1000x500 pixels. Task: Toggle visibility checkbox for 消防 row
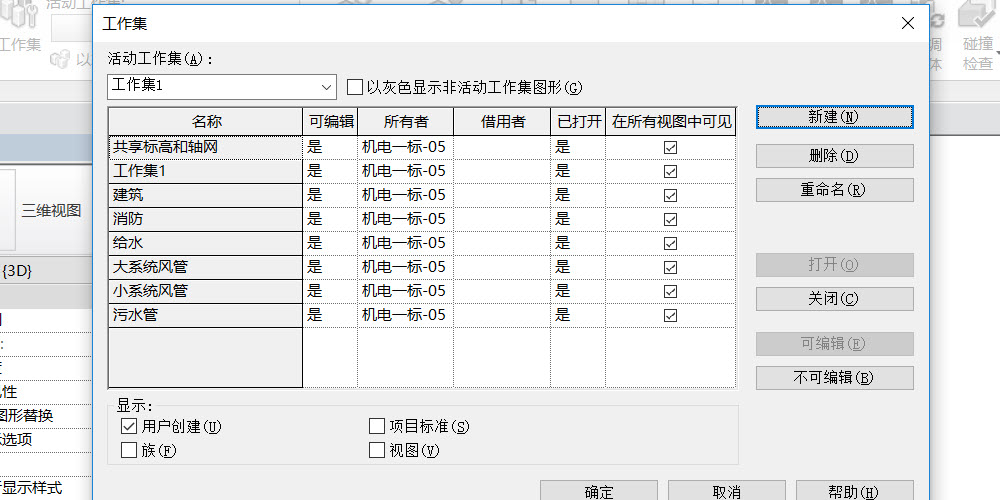670,219
